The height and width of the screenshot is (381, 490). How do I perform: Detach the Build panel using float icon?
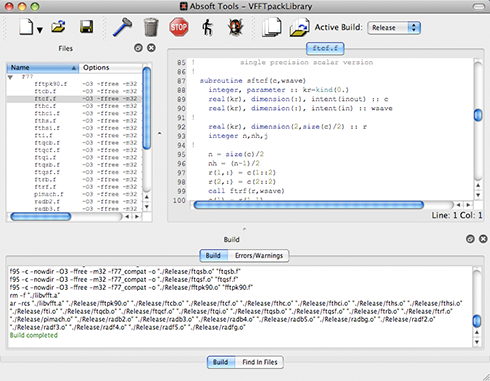tap(470, 239)
